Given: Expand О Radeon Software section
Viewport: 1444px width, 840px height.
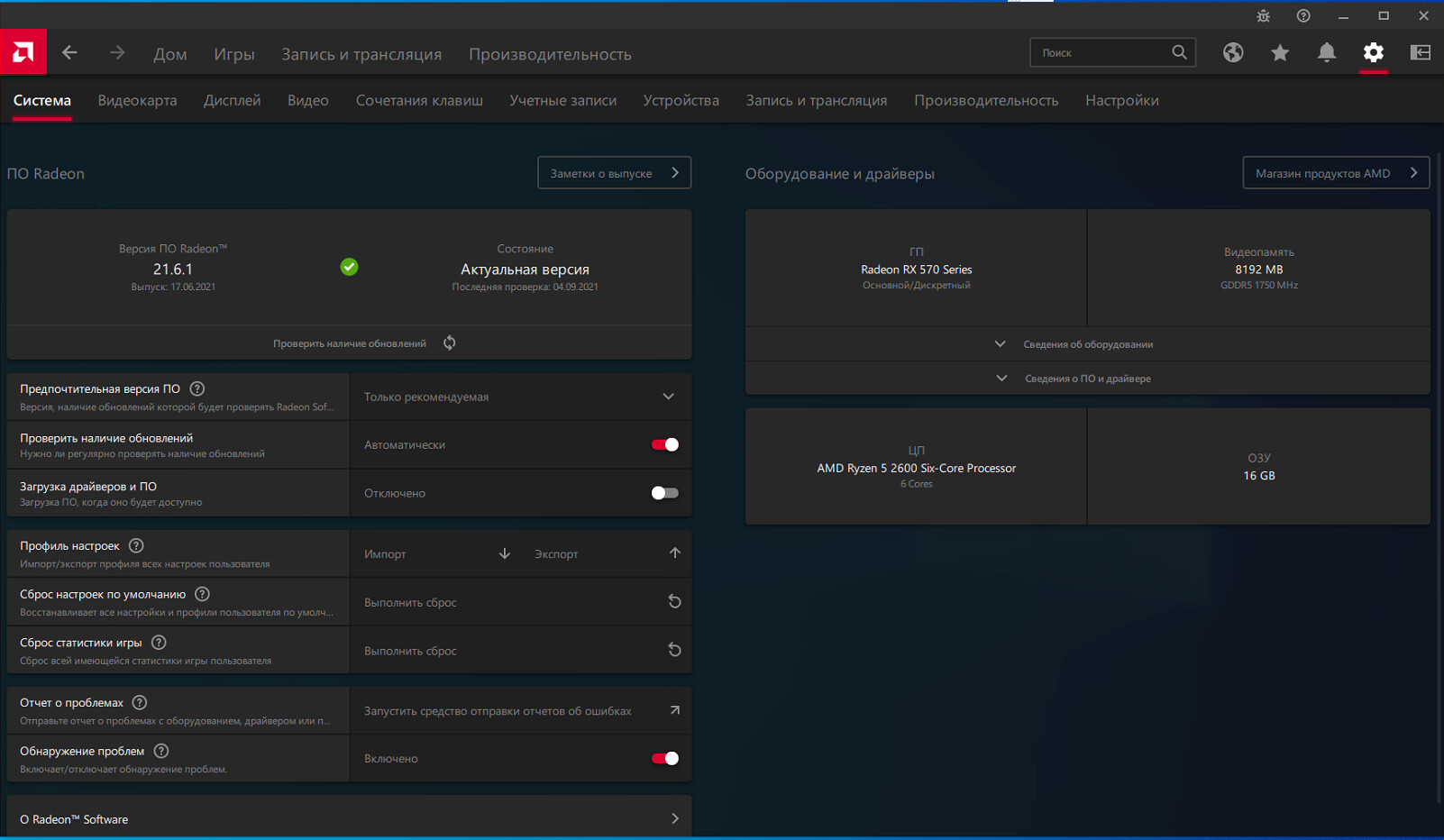Looking at the screenshot, I should [x=349, y=818].
